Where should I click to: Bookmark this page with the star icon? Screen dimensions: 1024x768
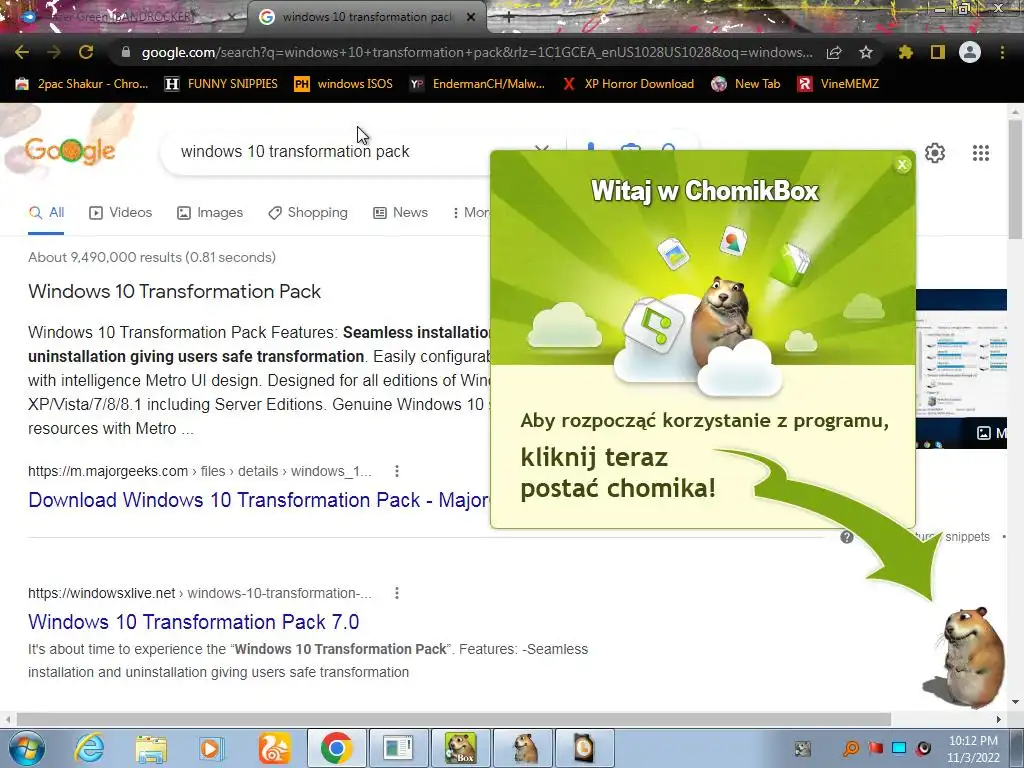click(866, 52)
